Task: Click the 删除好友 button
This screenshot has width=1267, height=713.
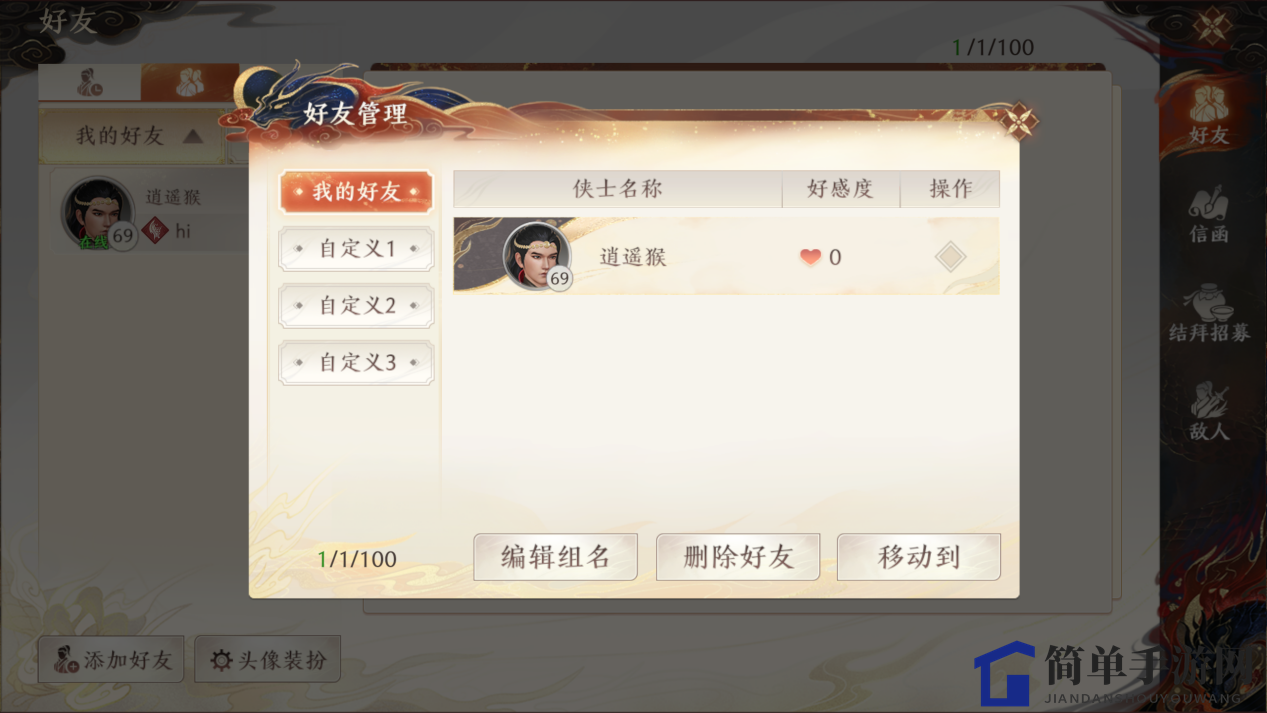Action: [x=738, y=557]
